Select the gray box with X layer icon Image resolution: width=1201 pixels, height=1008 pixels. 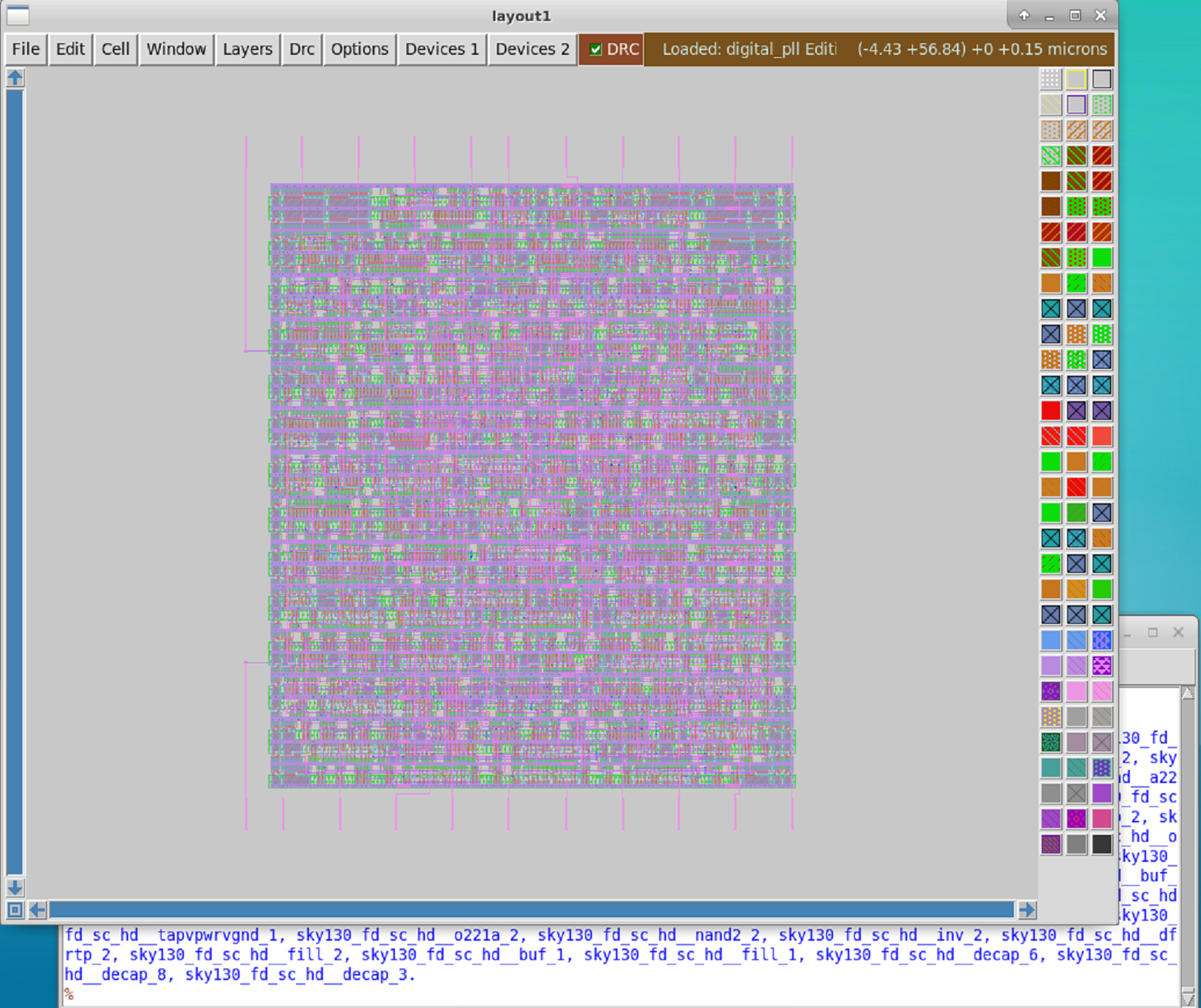point(1077,793)
